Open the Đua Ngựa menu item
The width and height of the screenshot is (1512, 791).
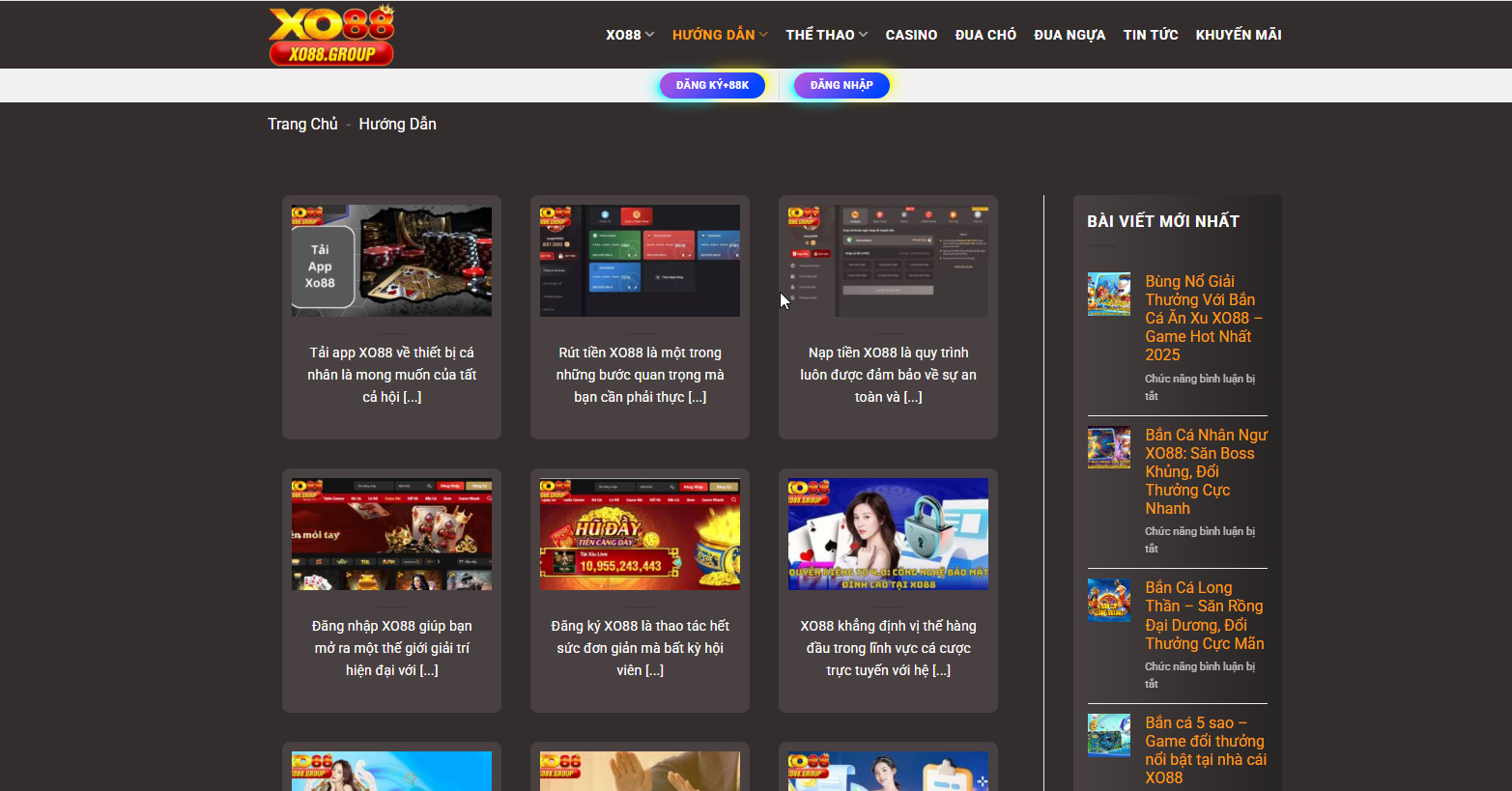point(1070,35)
